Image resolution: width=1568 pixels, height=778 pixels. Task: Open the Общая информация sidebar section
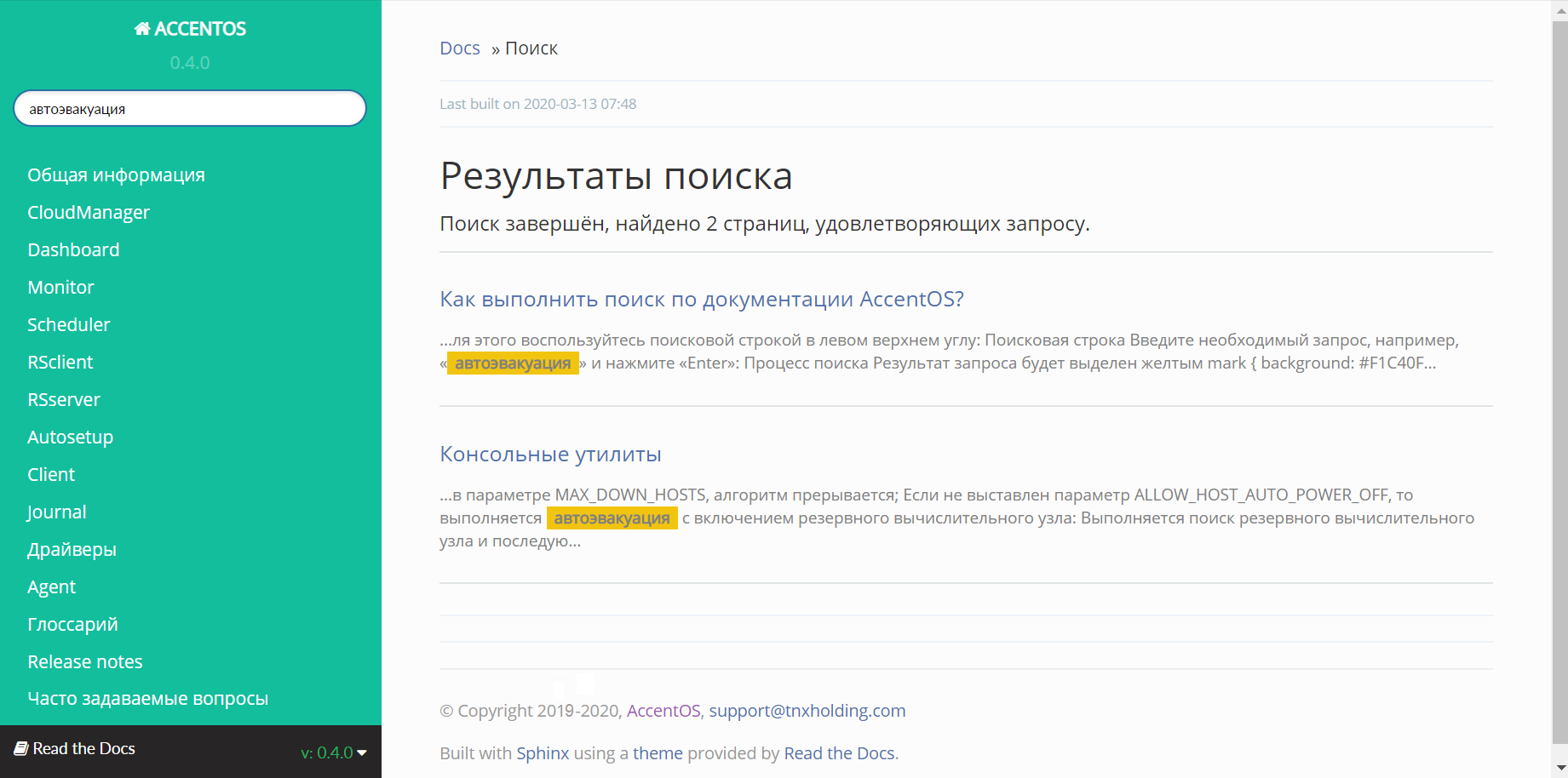116,174
